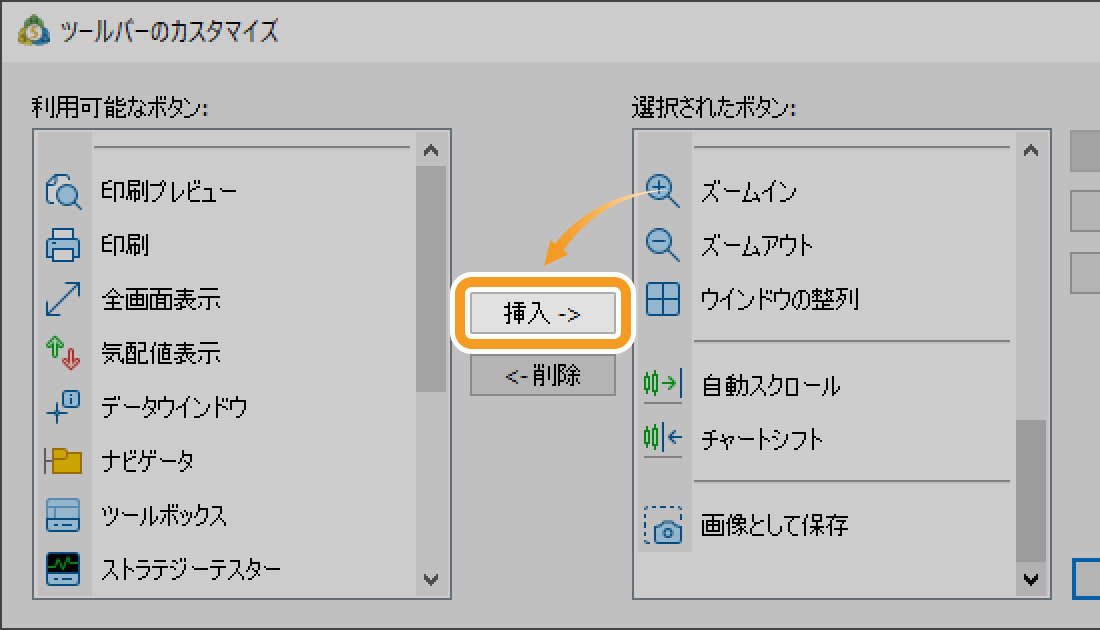Image resolution: width=1100 pixels, height=630 pixels.
Task: Choose ストラテジーテスター list entry
Action: [x=191, y=569]
